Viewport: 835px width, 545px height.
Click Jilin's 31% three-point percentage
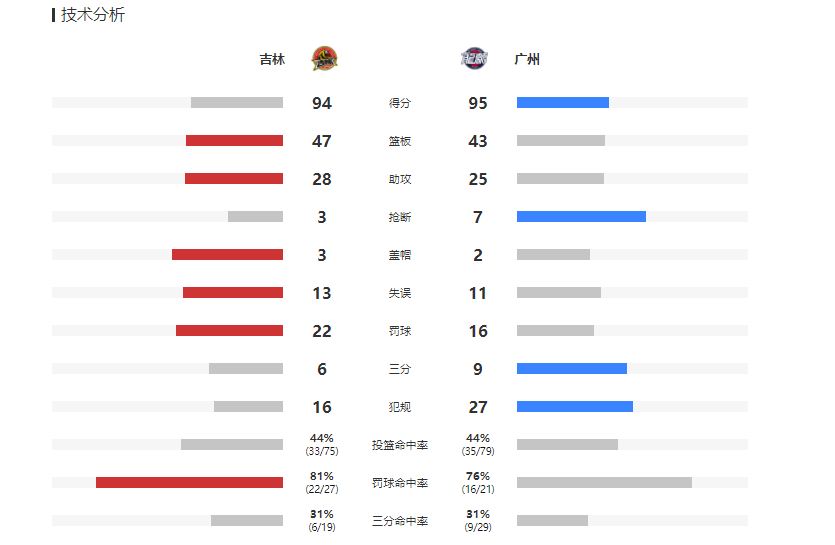[322, 514]
